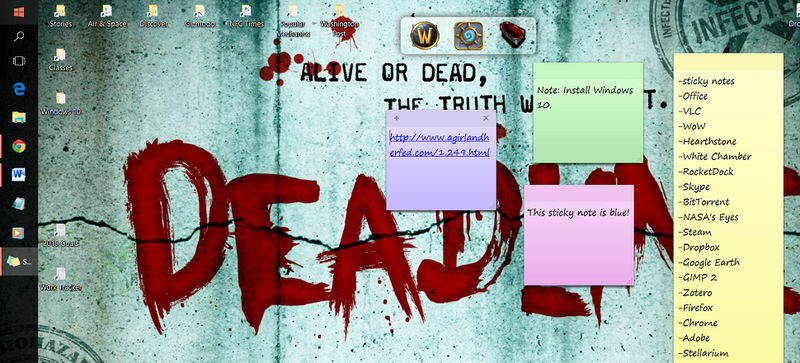This screenshot has width=800, height=363.
Task: Select the Sticky Notes taskbar button
Action: 19,261
